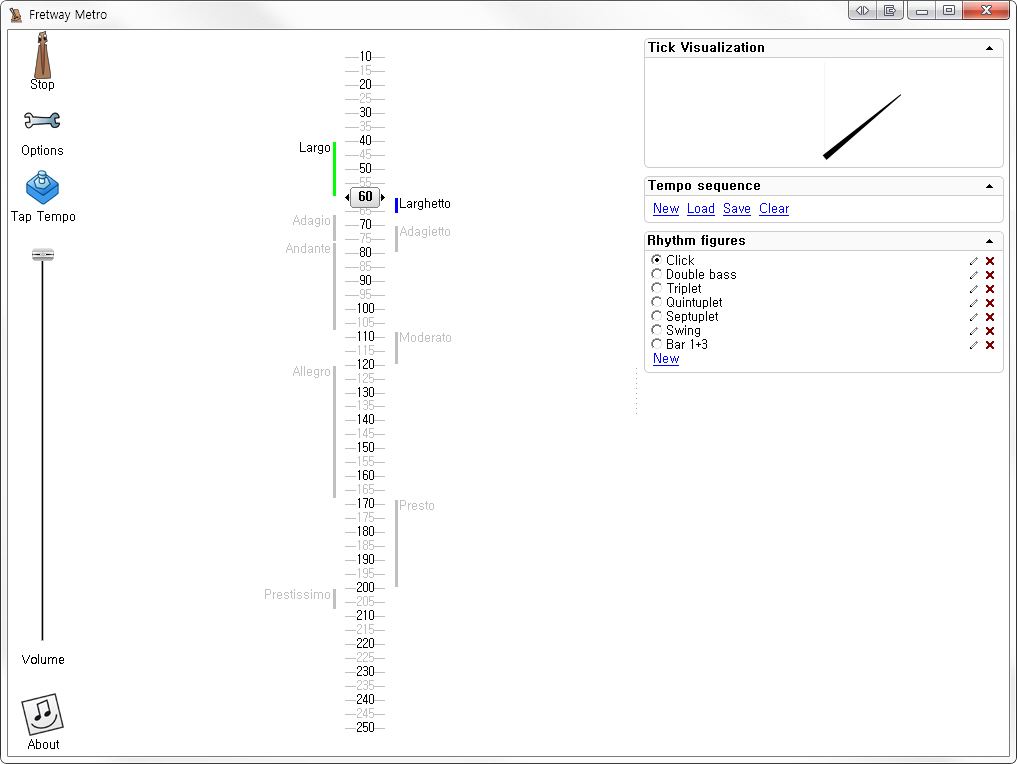Select the Septuplet rhythm radio button

[657, 316]
